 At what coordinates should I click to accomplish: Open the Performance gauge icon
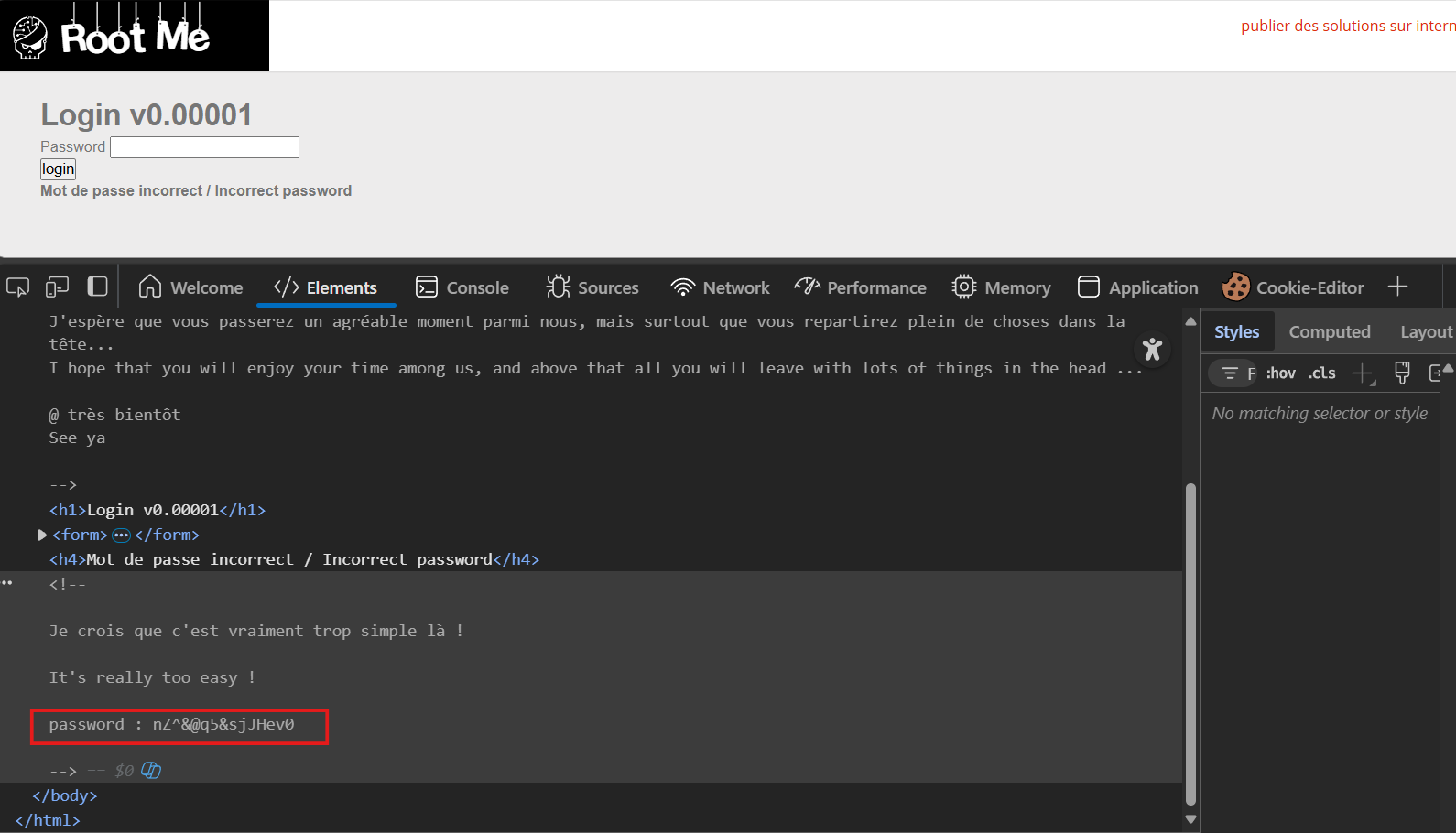[807, 287]
